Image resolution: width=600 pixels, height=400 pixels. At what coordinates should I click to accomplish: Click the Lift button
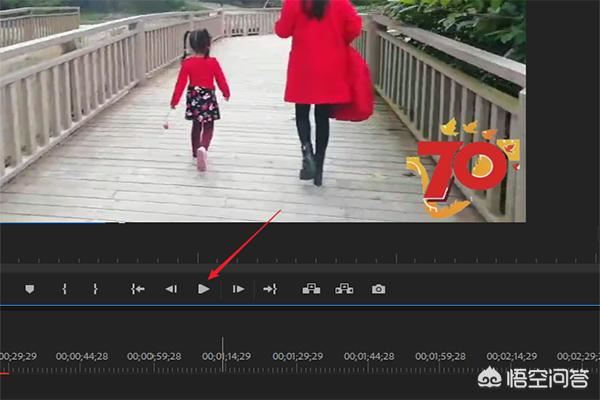pos(311,289)
